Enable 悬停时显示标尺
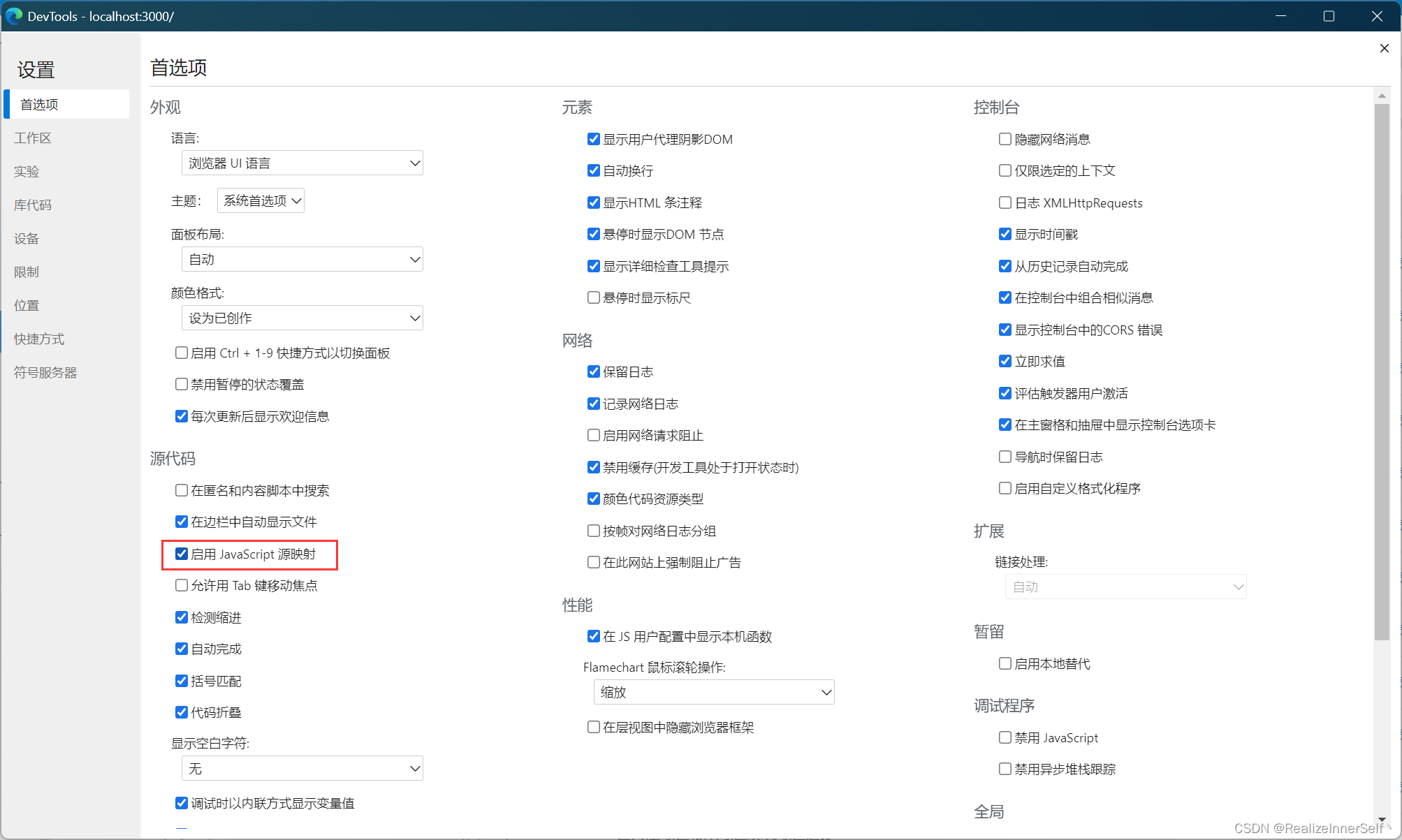 pyautogui.click(x=594, y=297)
